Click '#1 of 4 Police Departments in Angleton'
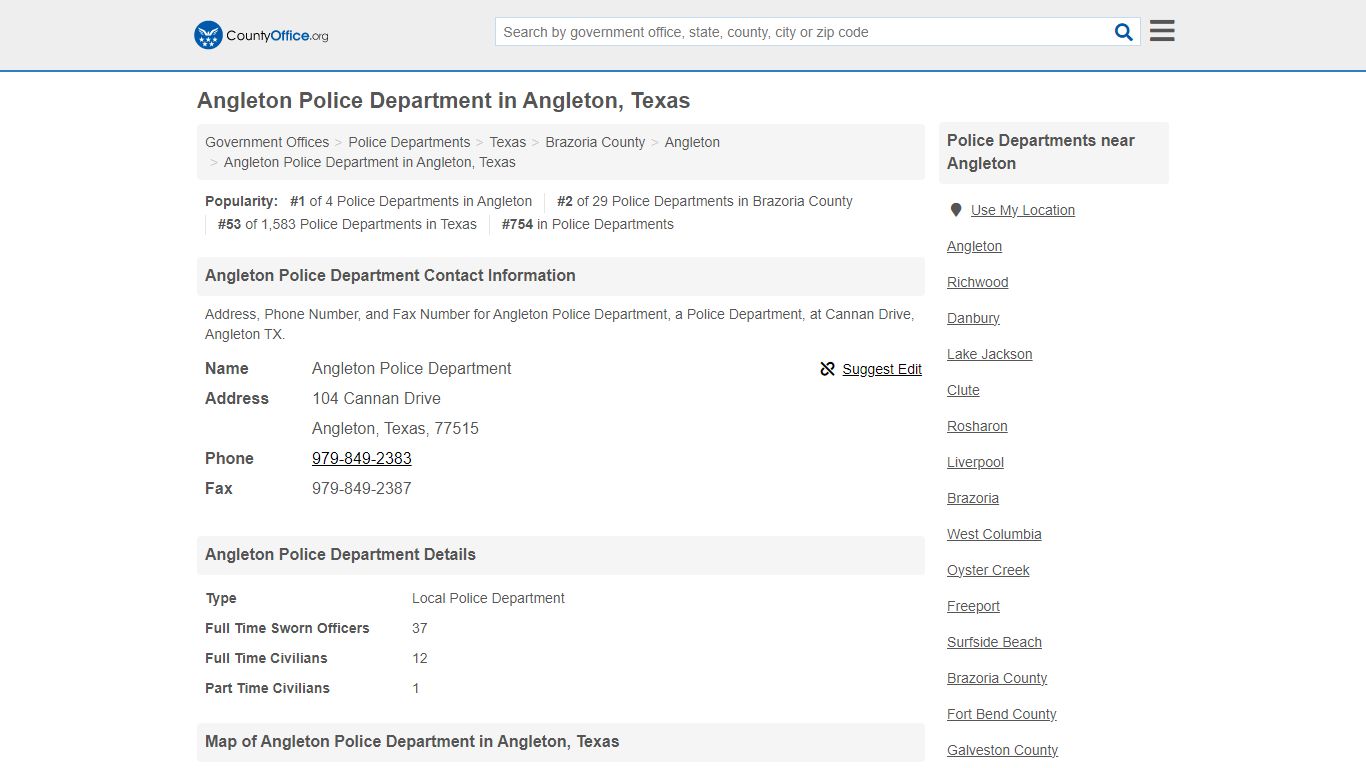This screenshot has height=768, width=1366. [x=411, y=201]
